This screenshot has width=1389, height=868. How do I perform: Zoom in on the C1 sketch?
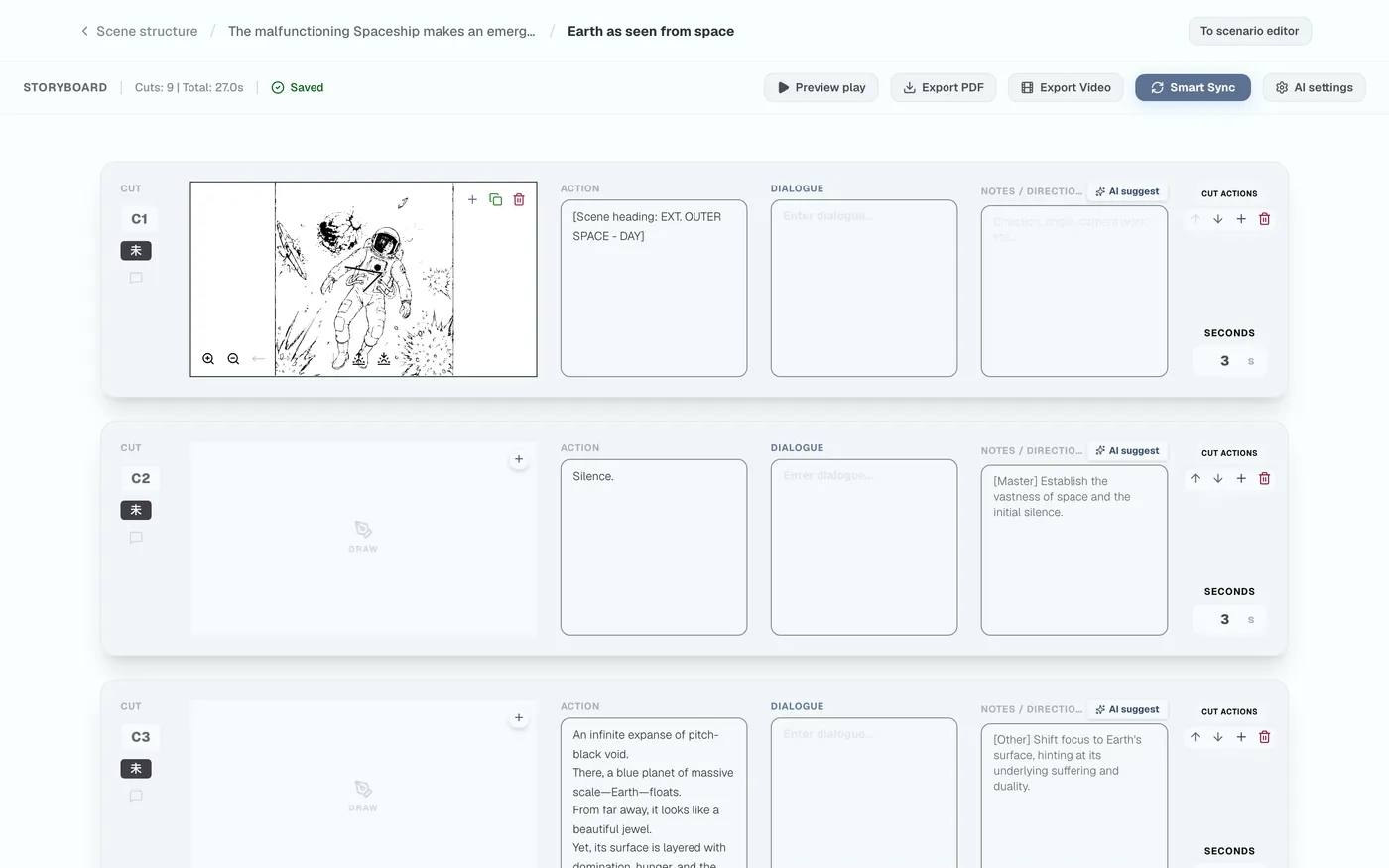click(208, 359)
